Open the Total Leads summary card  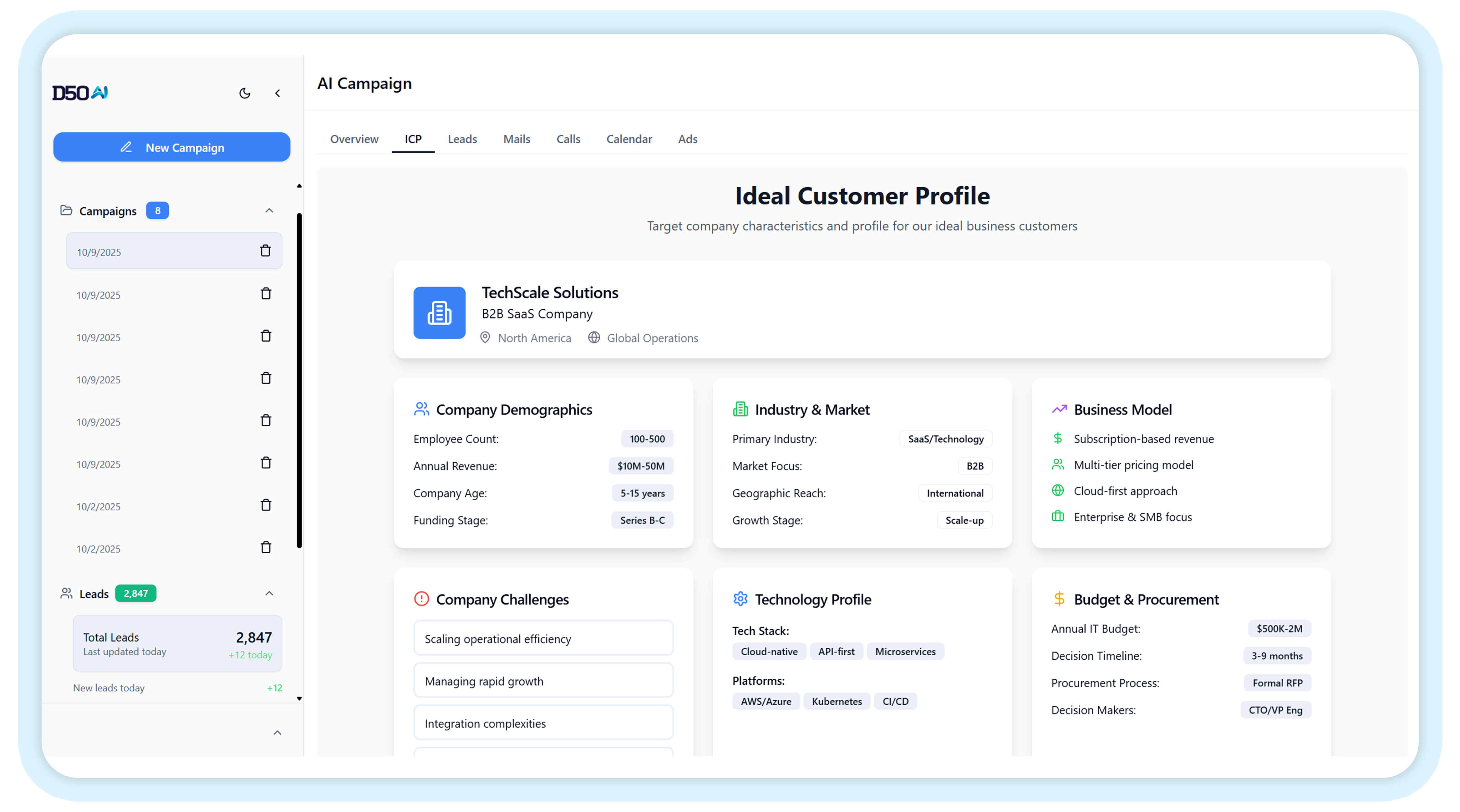click(177, 644)
